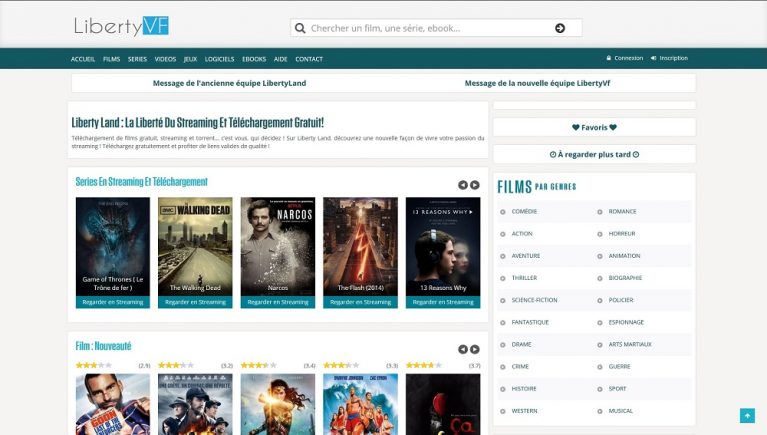767x435 pixels.
Task: Click star rating showing 3.7 score
Action: tap(424, 366)
